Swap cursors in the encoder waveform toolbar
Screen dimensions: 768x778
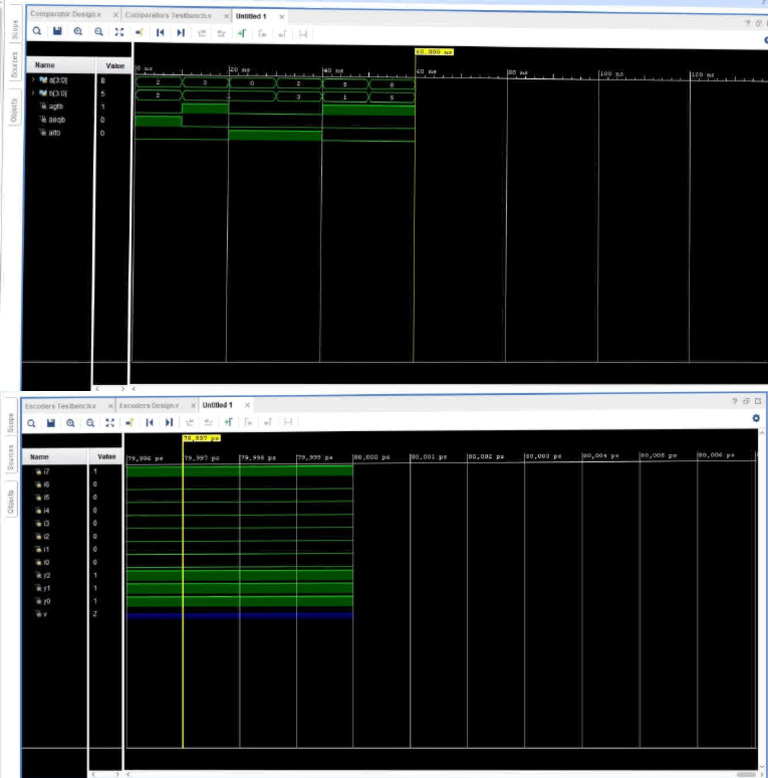[288, 422]
